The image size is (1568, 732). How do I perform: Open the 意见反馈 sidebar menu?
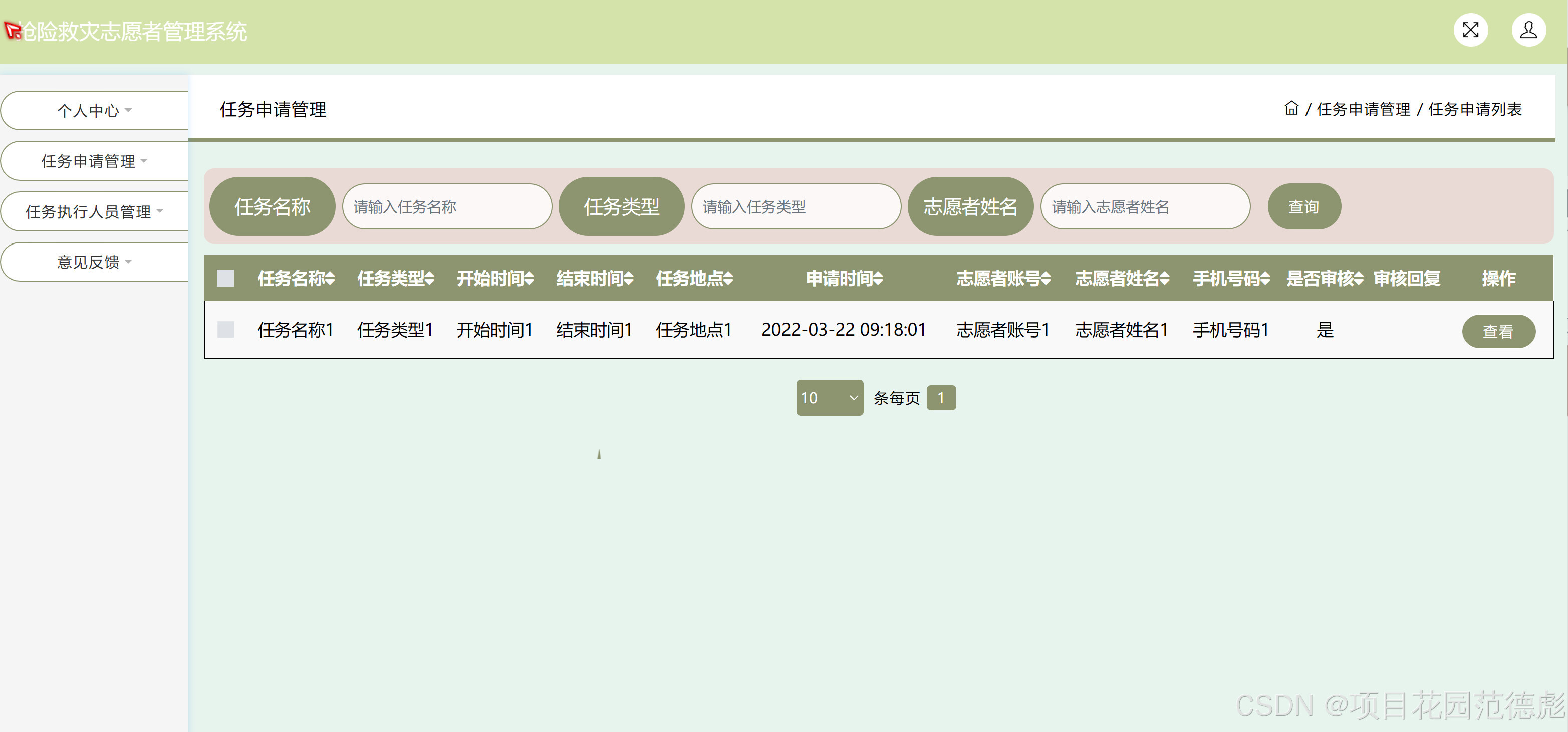point(94,262)
